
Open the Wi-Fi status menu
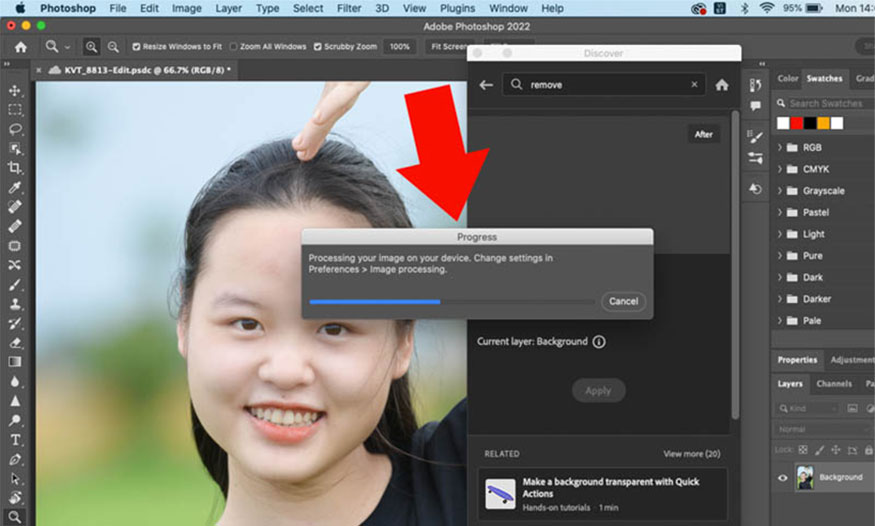click(767, 8)
